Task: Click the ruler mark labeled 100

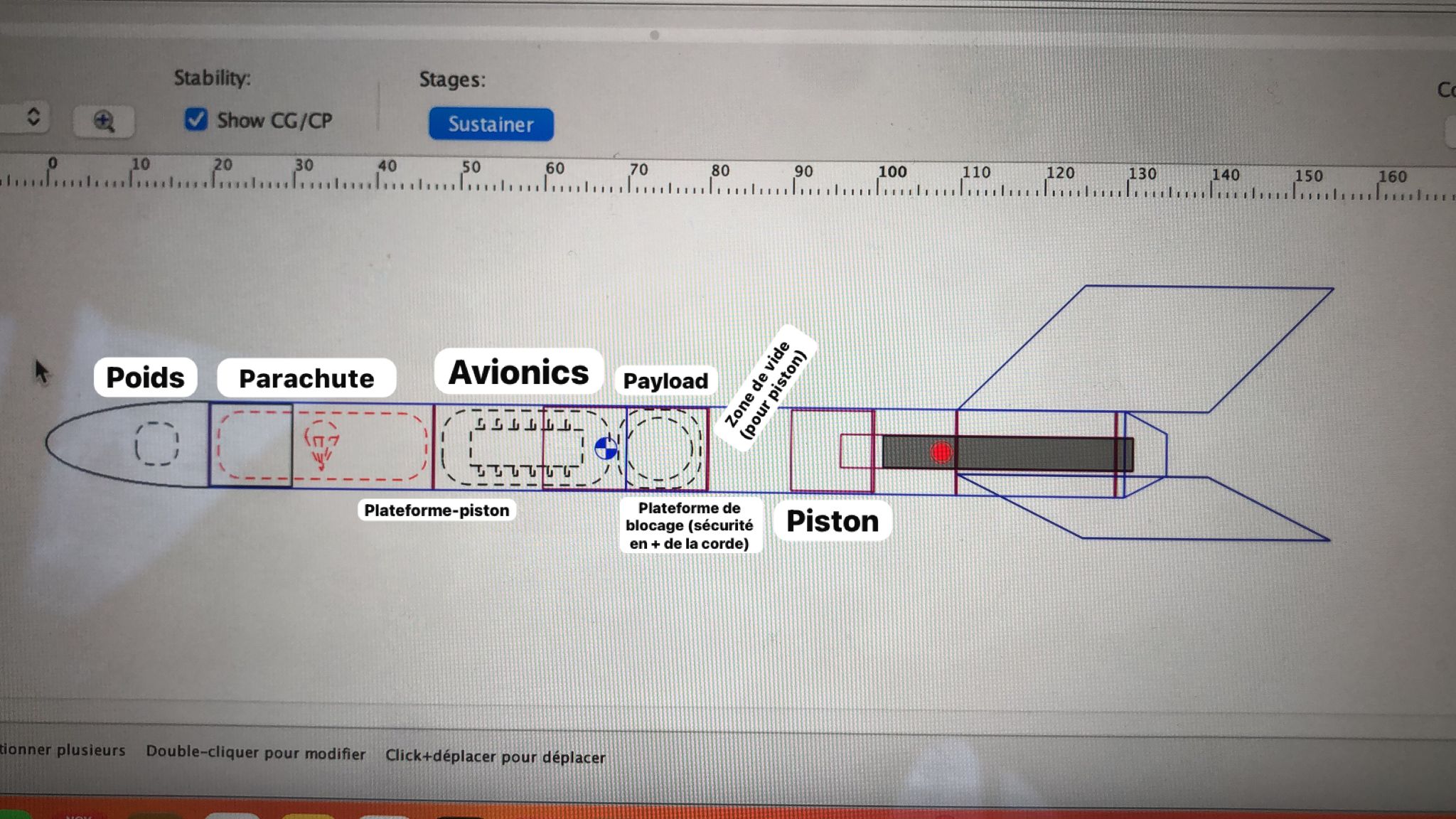Action: coord(892,172)
